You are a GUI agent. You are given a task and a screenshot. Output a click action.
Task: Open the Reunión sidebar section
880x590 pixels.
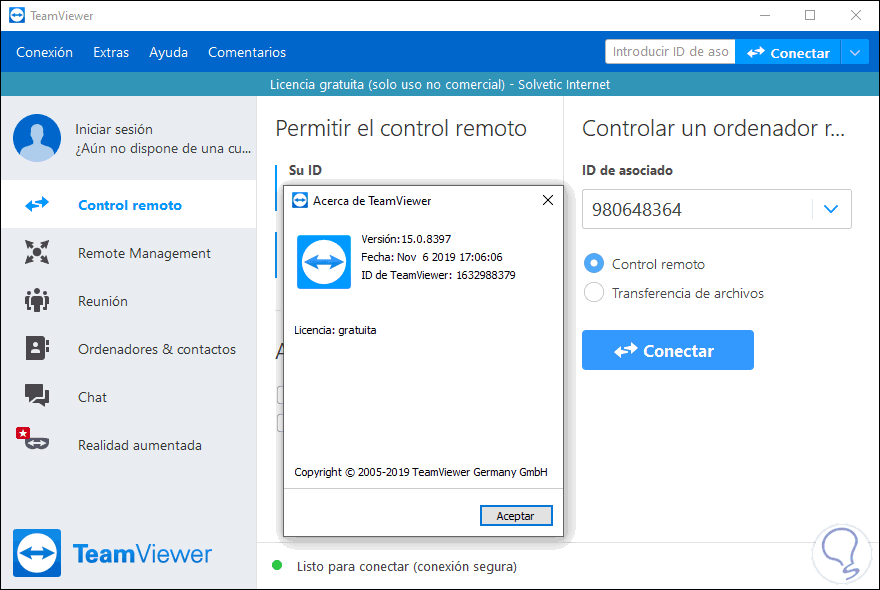click(x=129, y=301)
